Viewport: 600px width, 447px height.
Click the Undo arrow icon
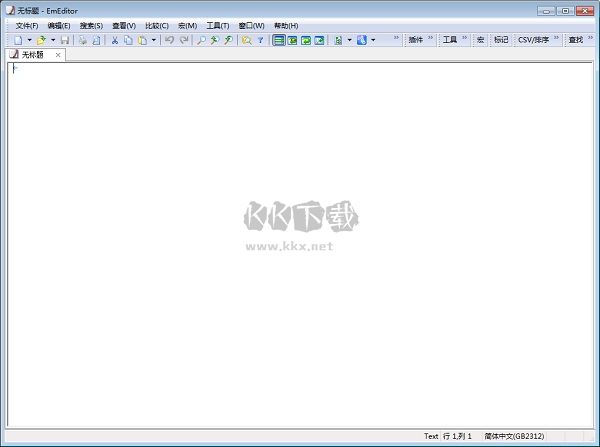click(170, 40)
